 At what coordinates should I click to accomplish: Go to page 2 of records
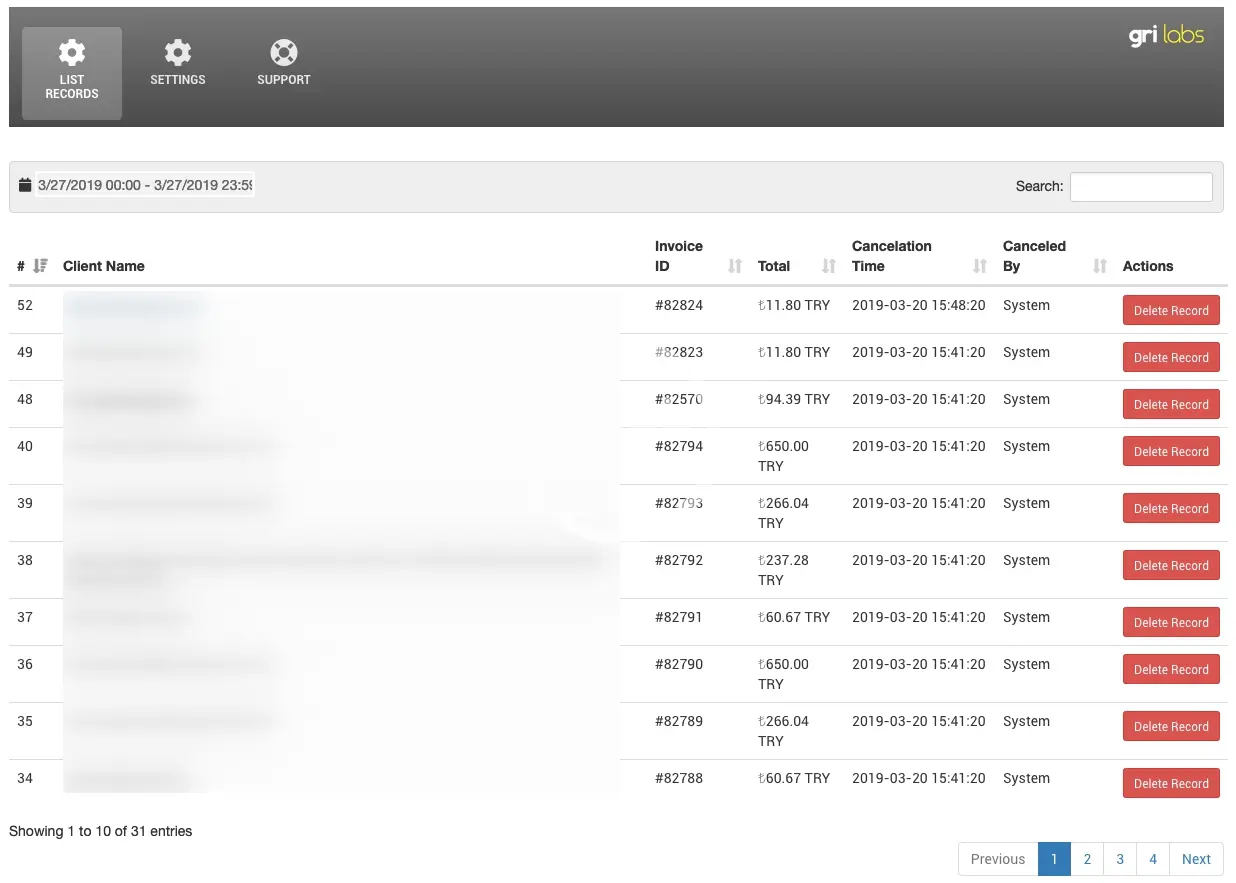pos(1087,859)
